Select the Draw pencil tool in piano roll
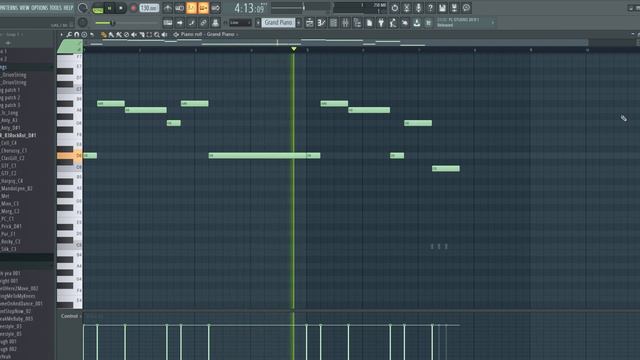Viewport: 640px width, 360px height. point(104,35)
